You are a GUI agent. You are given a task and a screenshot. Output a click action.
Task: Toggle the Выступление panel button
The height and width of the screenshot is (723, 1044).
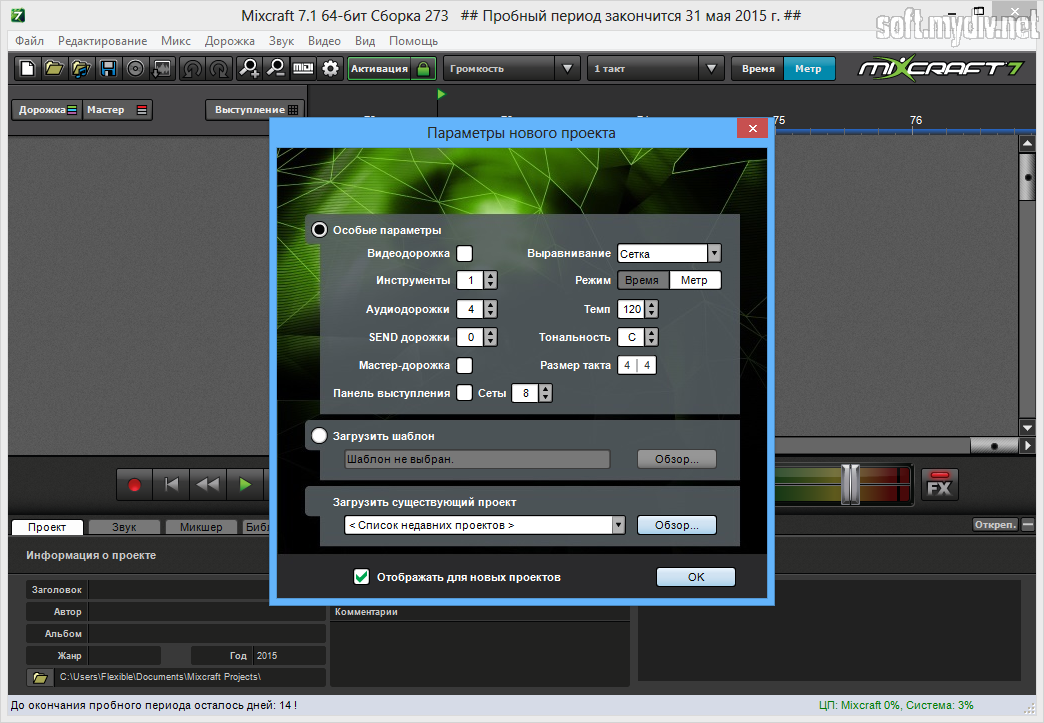pos(255,110)
